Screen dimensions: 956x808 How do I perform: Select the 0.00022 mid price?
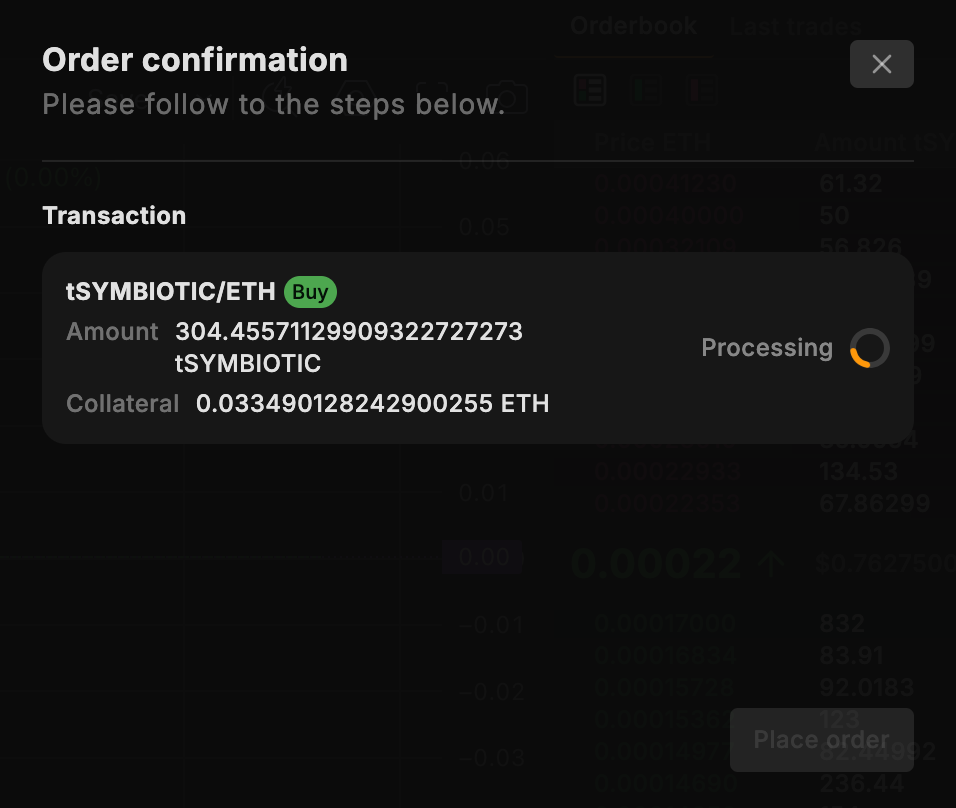click(x=655, y=564)
